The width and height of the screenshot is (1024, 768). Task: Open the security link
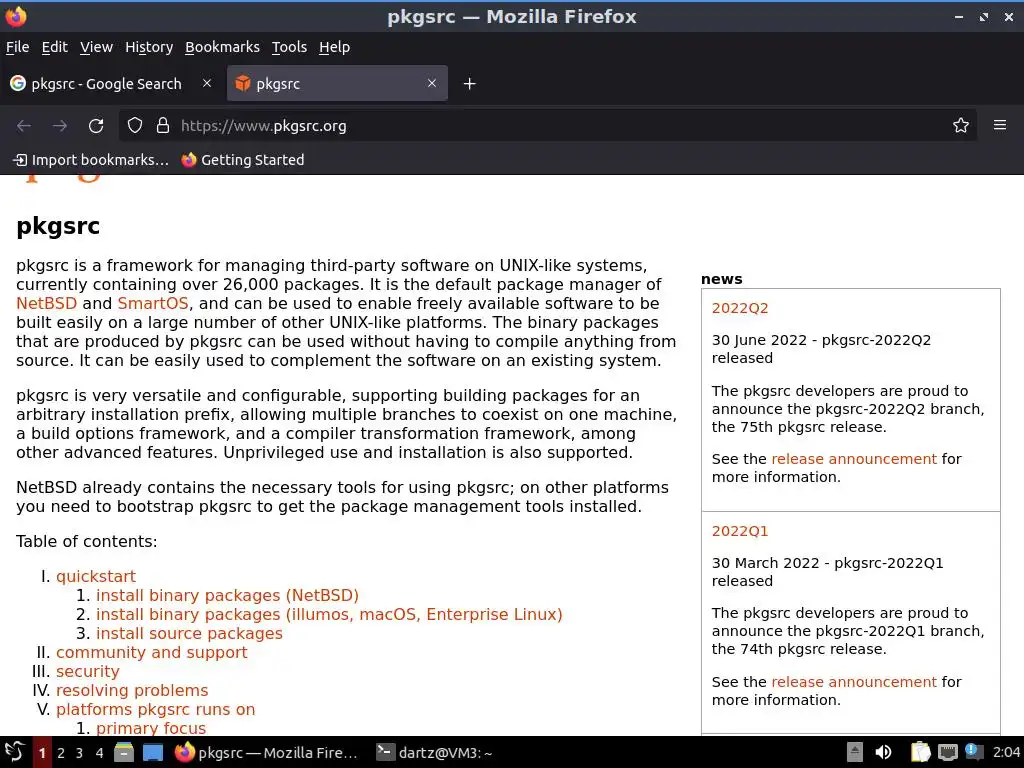coord(88,671)
